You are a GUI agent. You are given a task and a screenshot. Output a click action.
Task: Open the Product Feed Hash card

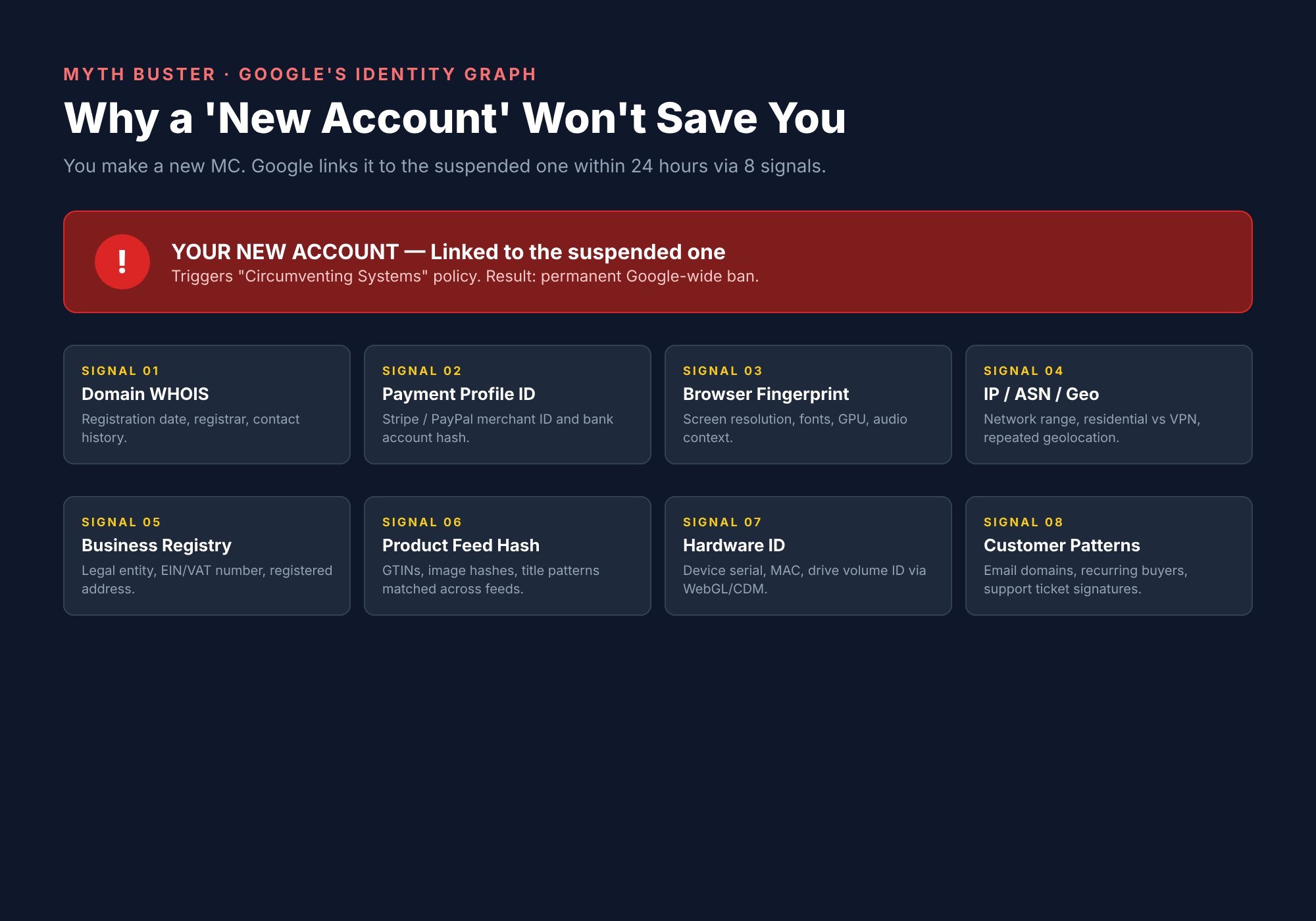point(507,556)
